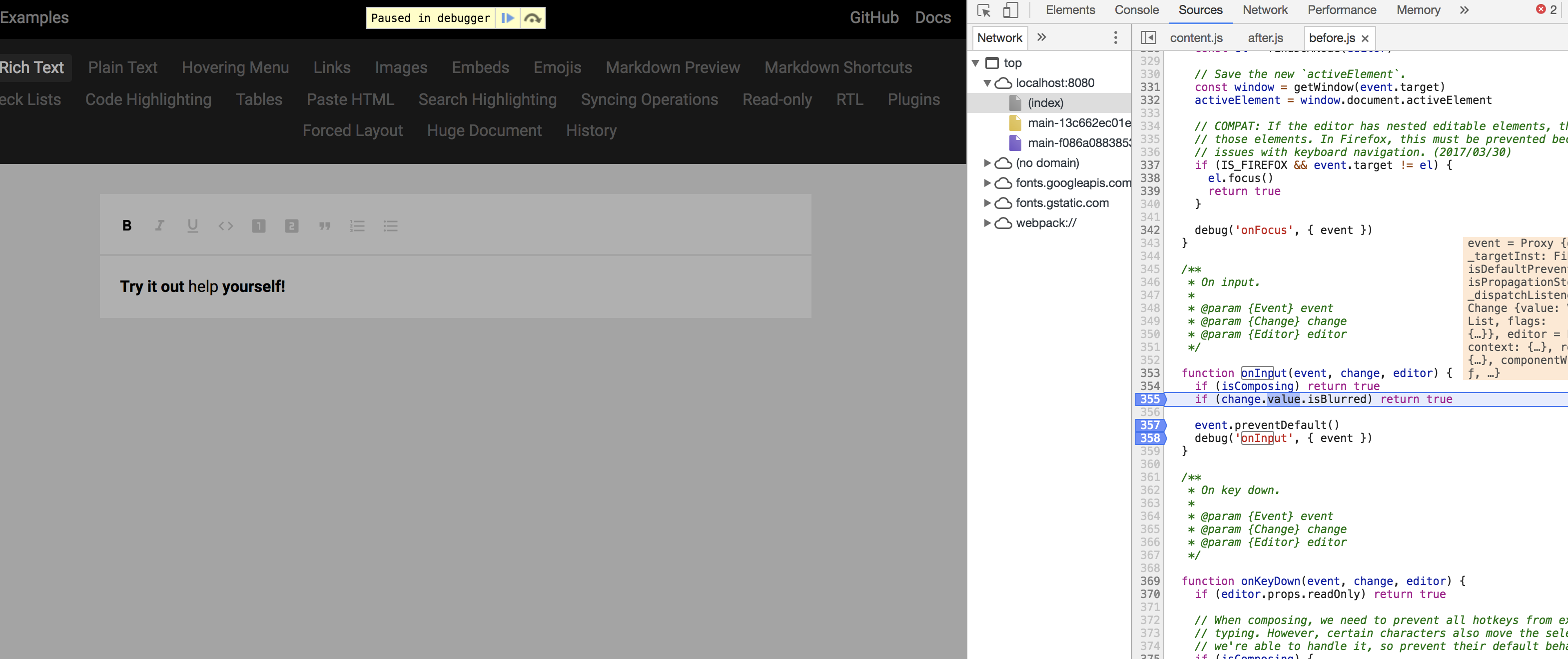Collapse the localhost:8080 tree node
The height and width of the screenshot is (659, 1568).
coord(987,83)
